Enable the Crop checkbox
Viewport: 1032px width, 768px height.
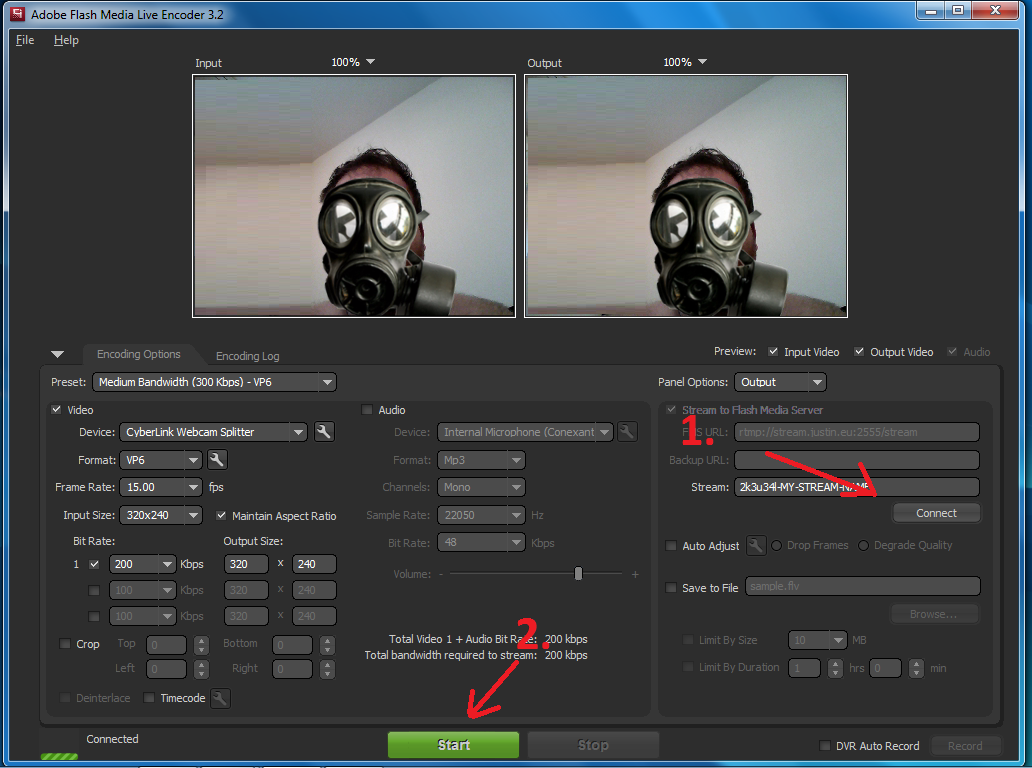64,643
